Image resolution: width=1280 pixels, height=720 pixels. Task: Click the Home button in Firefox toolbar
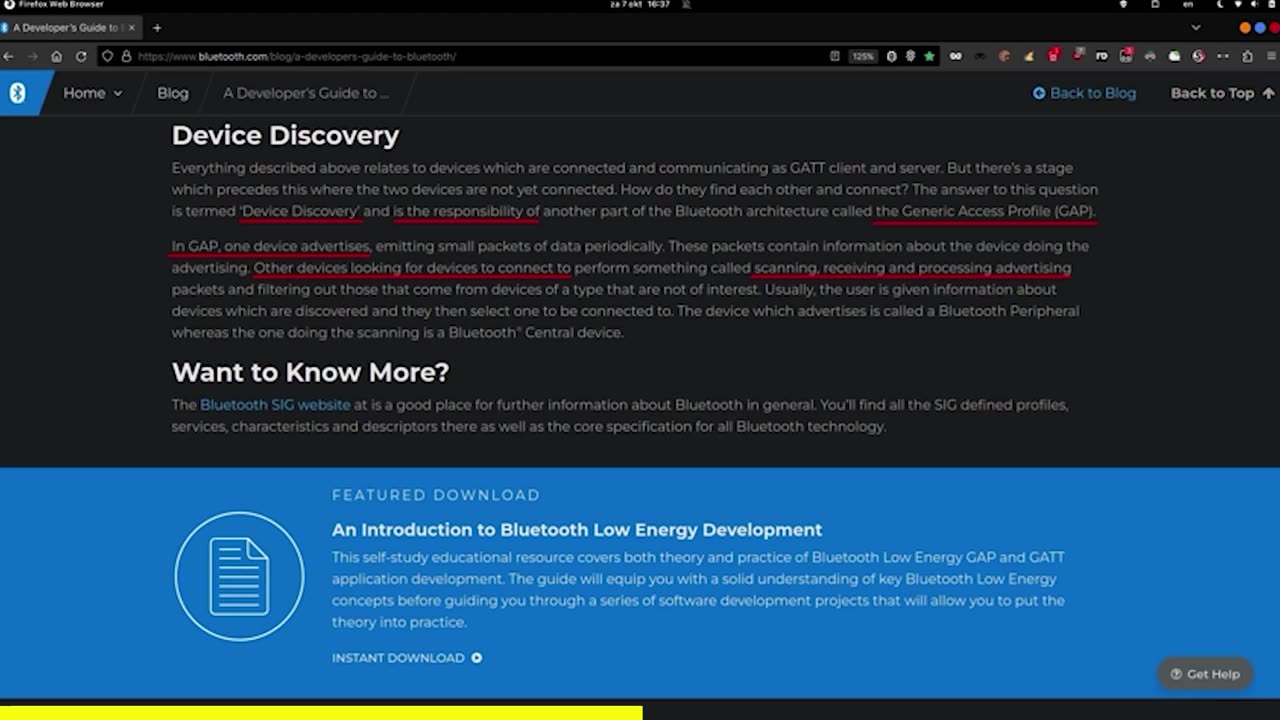(56, 56)
